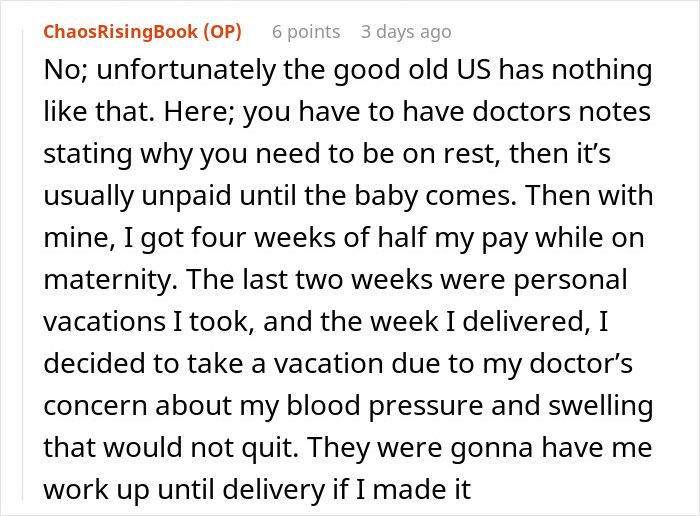This screenshot has width=700, height=516.
Task: Open ChaosRisingBook's user profile
Action: tap(120, 32)
